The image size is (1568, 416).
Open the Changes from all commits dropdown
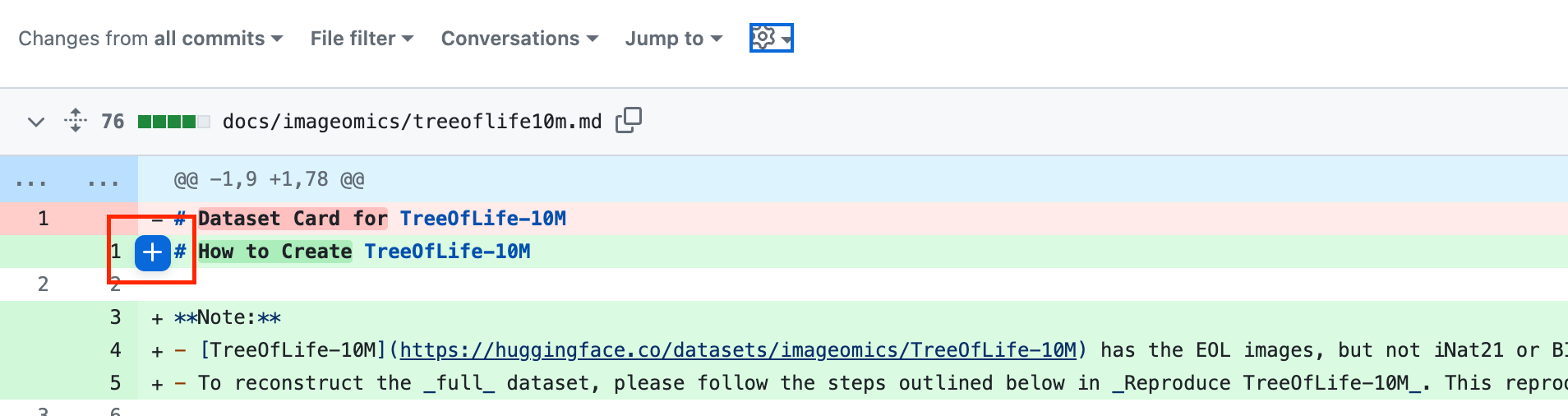coord(150,39)
